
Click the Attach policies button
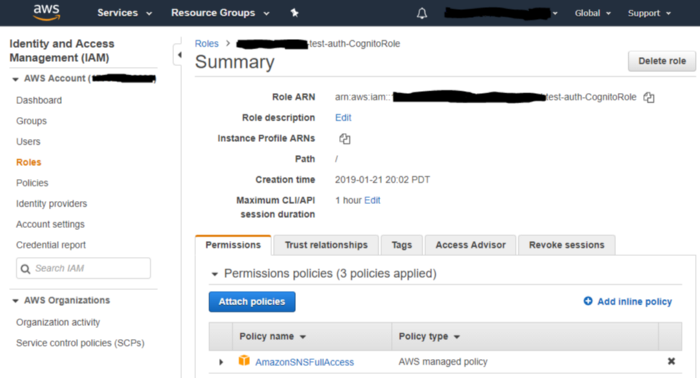(x=252, y=302)
